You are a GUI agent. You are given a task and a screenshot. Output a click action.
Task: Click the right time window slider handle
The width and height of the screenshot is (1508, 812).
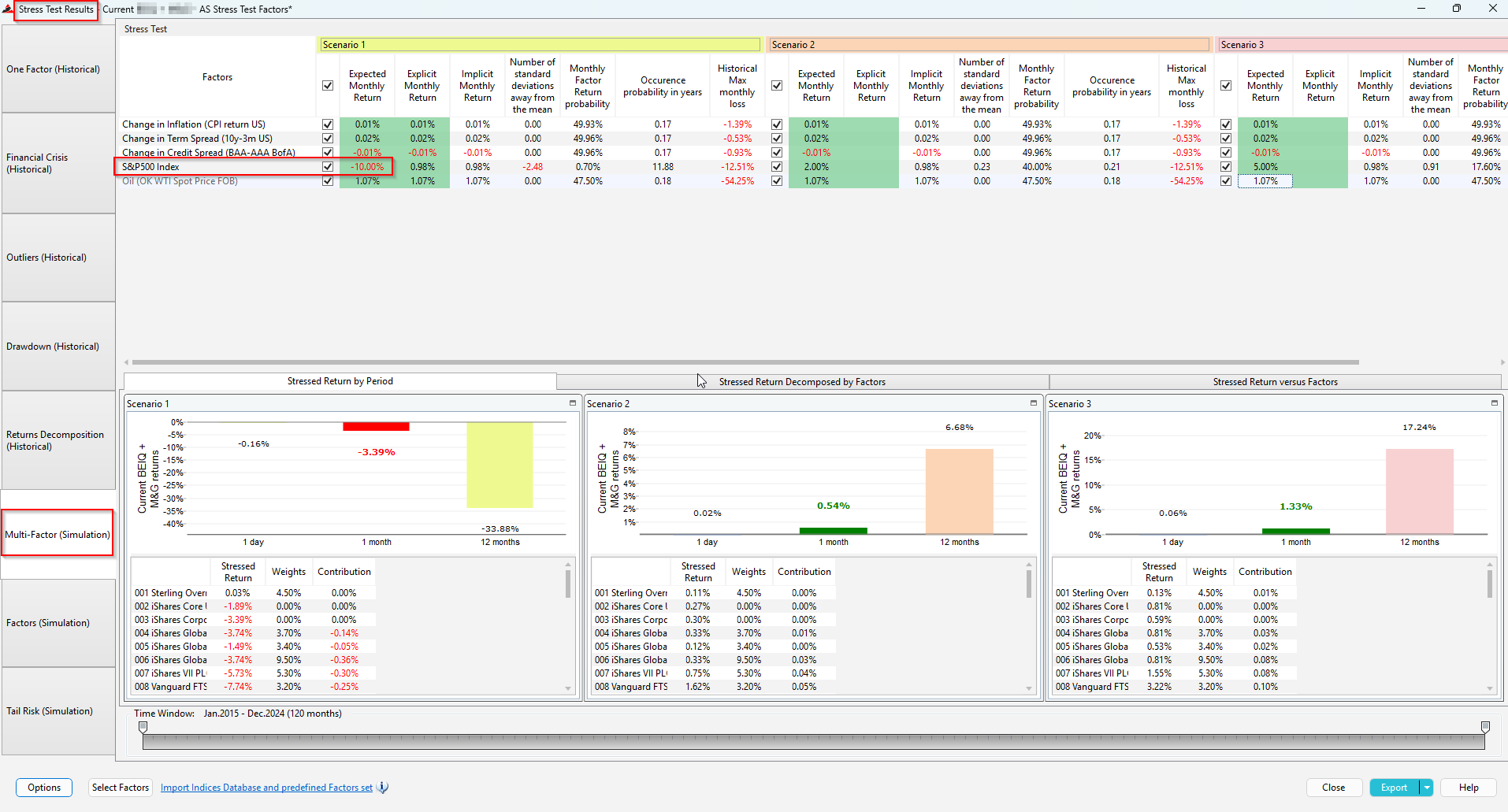pos(1485,727)
